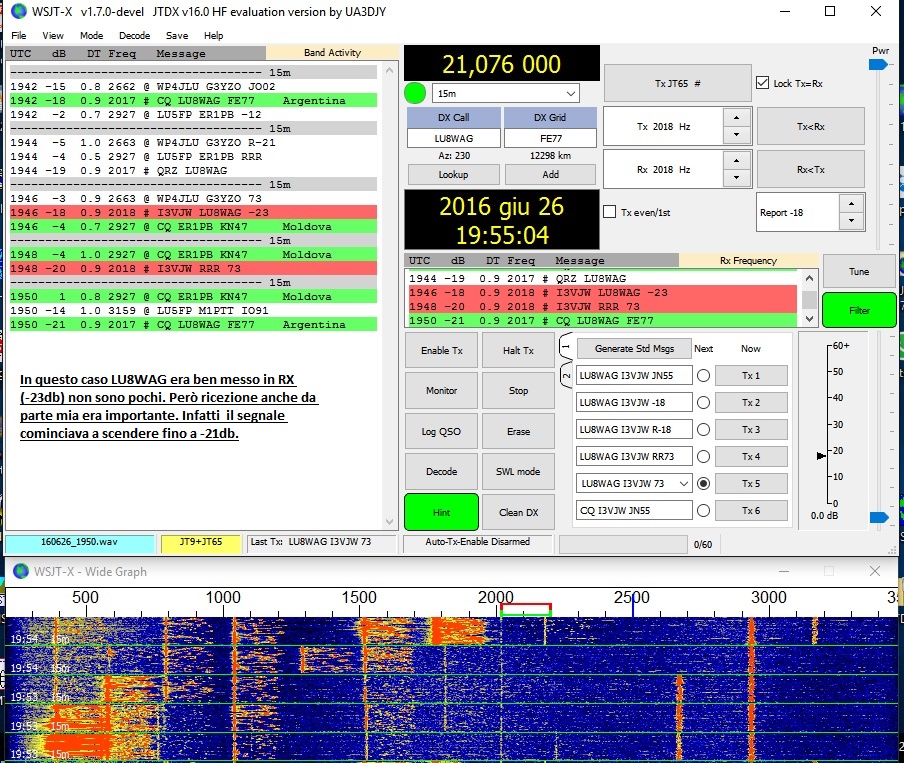The image size is (904, 763).
Task: Toggle the green Hint button
Action: tap(442, 512)
